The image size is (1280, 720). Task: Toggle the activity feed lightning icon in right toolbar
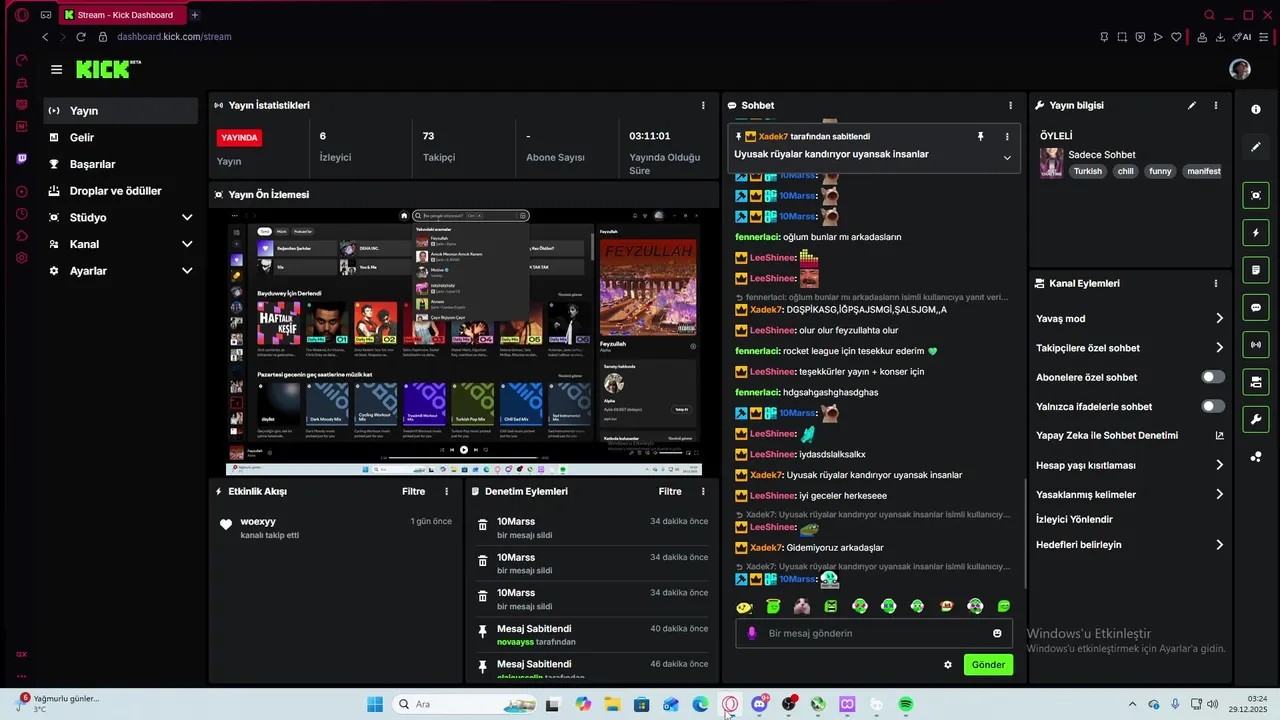1256,233
